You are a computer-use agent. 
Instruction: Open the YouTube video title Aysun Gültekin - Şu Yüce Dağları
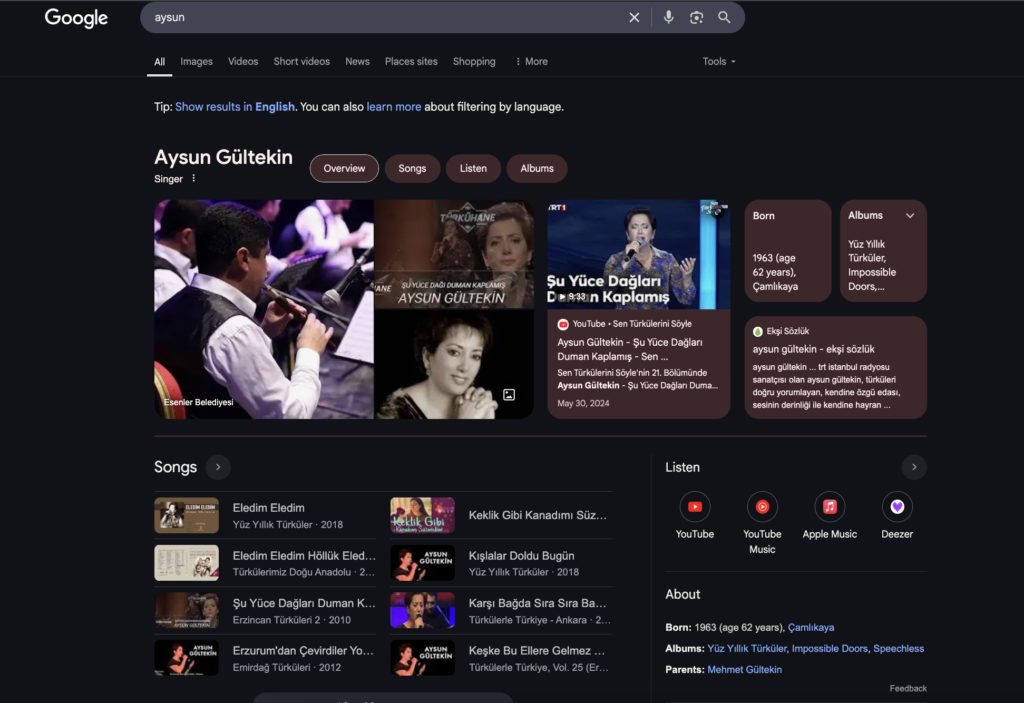[630, 349]
